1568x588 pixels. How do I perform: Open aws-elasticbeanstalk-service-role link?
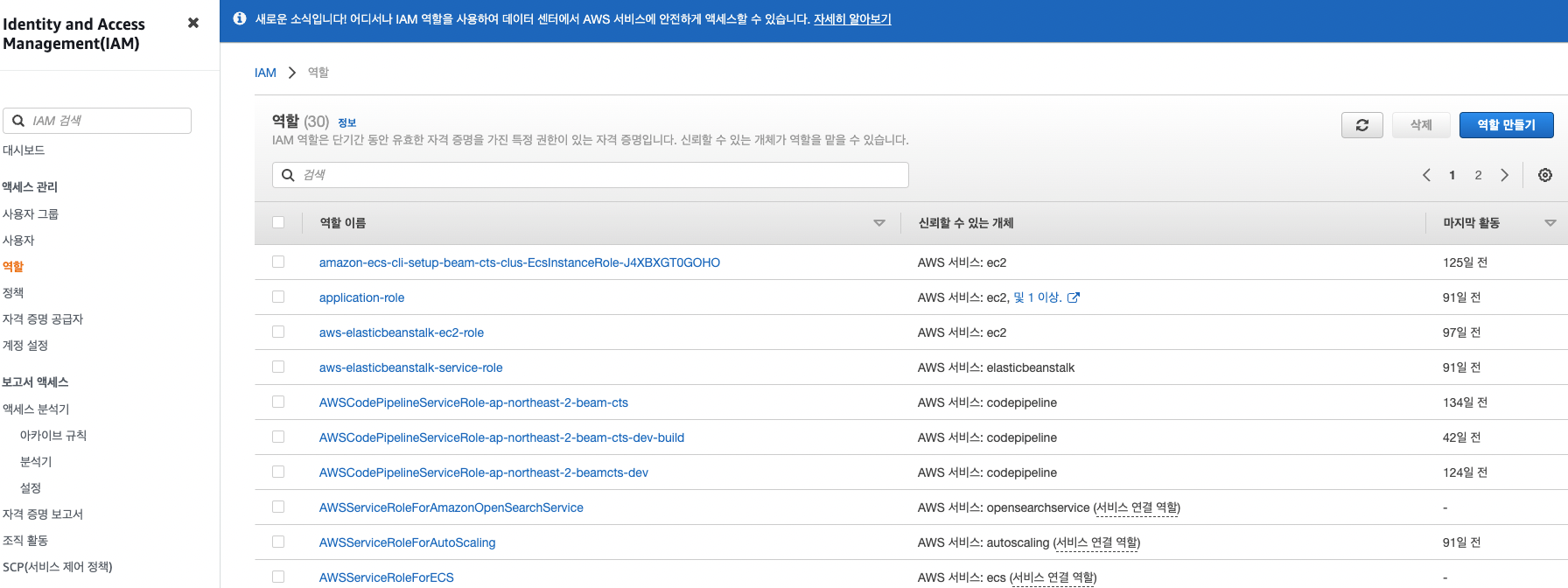(x=411, y=367)
